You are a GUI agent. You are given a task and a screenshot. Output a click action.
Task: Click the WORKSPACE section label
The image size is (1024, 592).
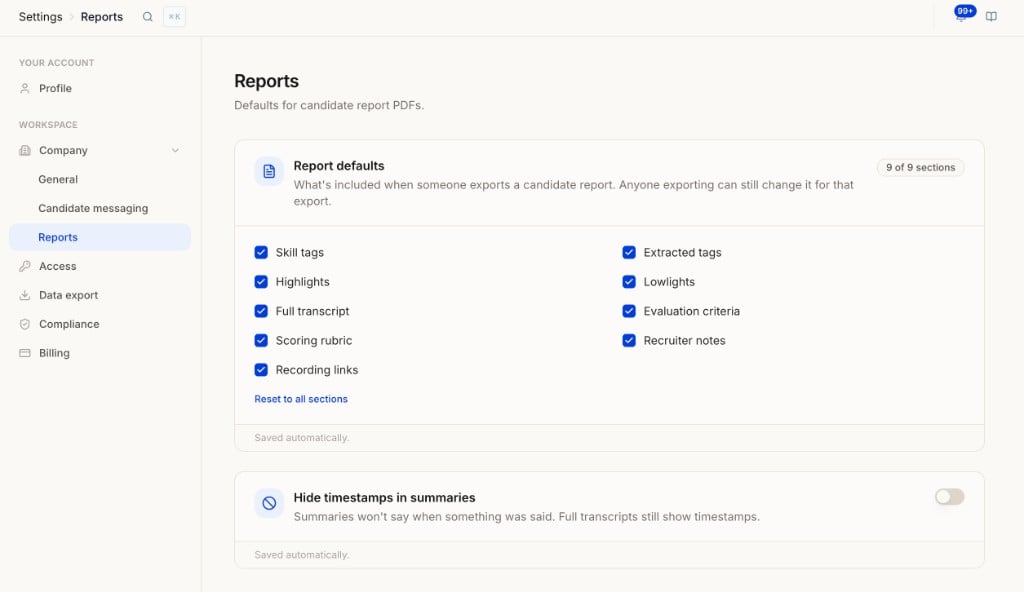point(48,125)
